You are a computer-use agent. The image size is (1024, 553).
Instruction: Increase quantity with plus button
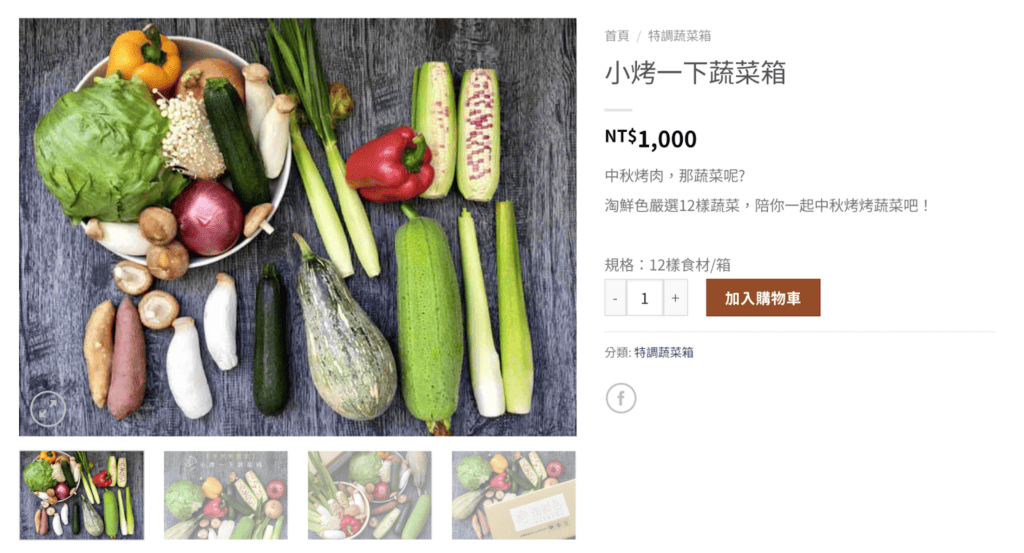675,298
